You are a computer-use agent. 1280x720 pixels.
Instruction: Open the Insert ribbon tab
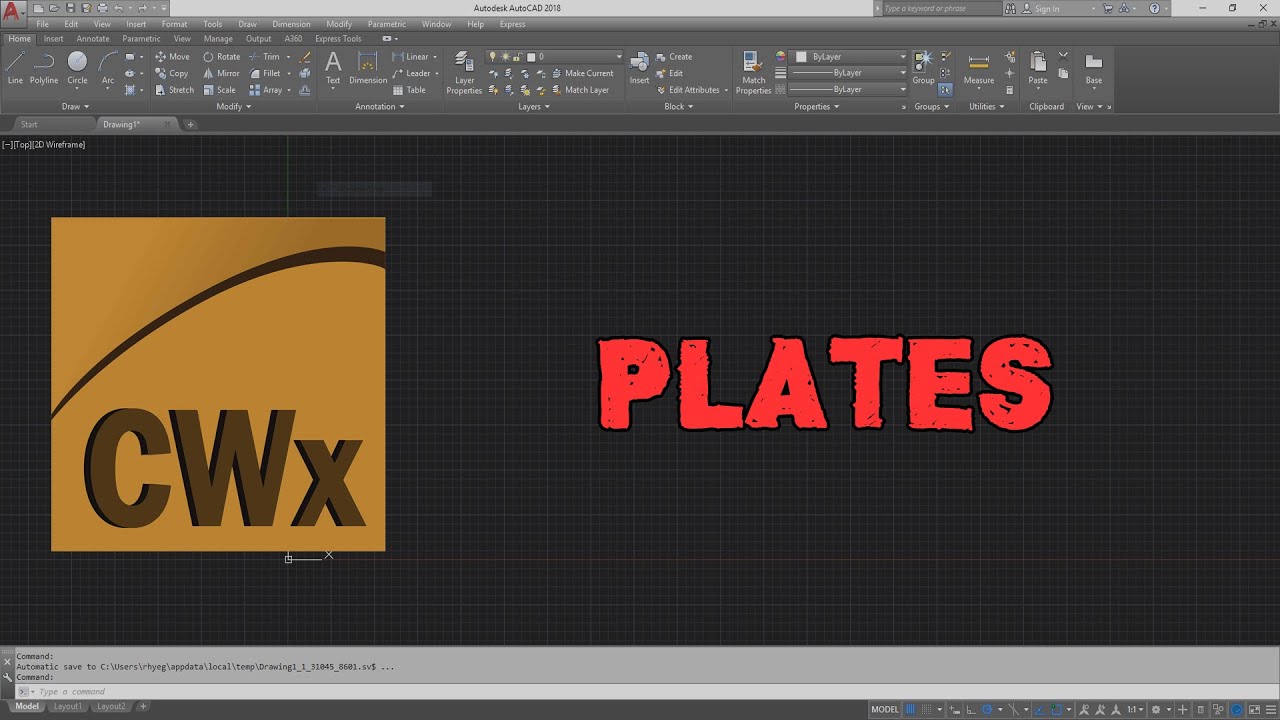coord(53,39)
